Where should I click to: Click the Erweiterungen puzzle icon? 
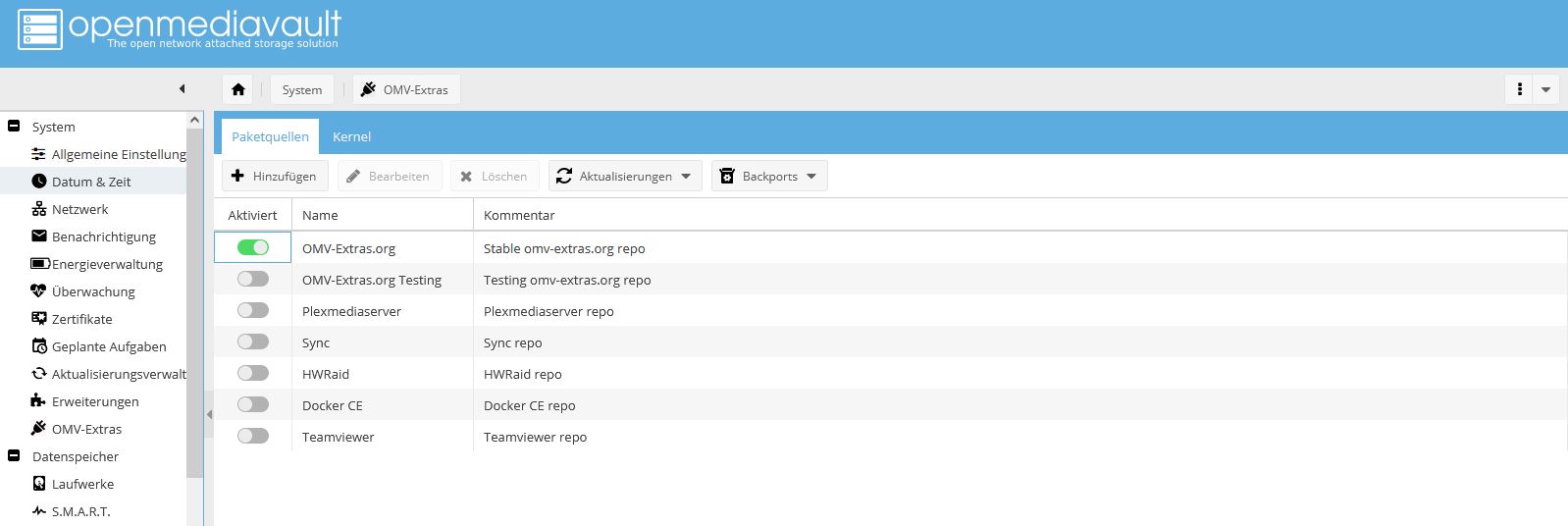tap(38, 401)
